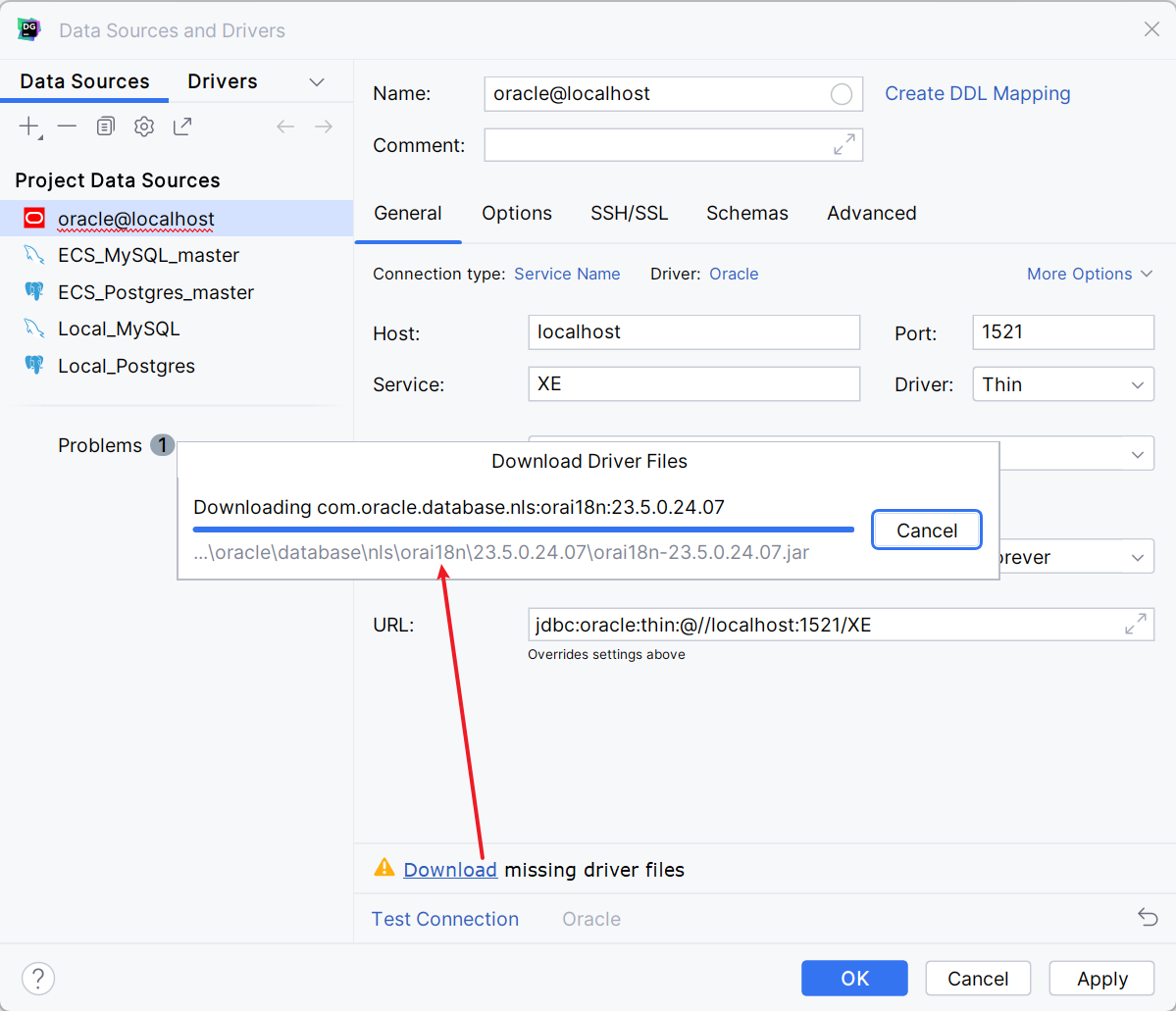Switch to the Drivers tab

(223, 81)
